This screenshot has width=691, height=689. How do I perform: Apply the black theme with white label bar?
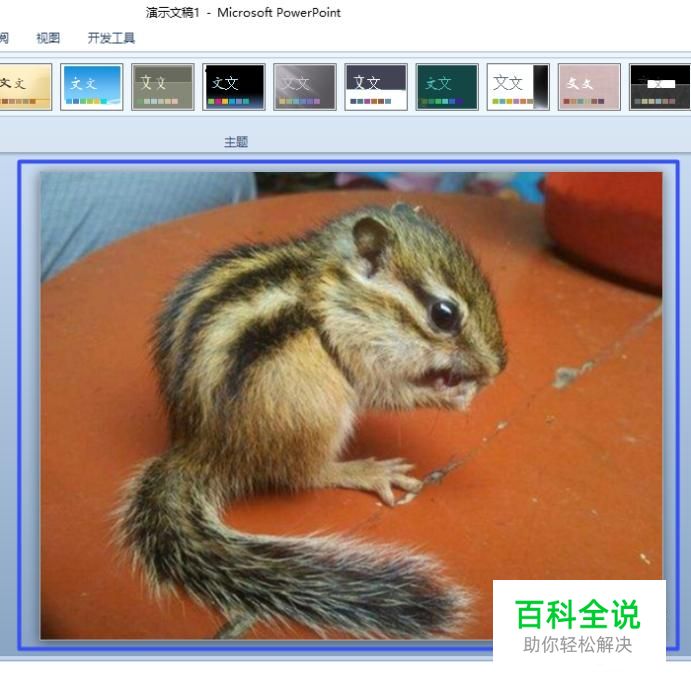[660, 87]
